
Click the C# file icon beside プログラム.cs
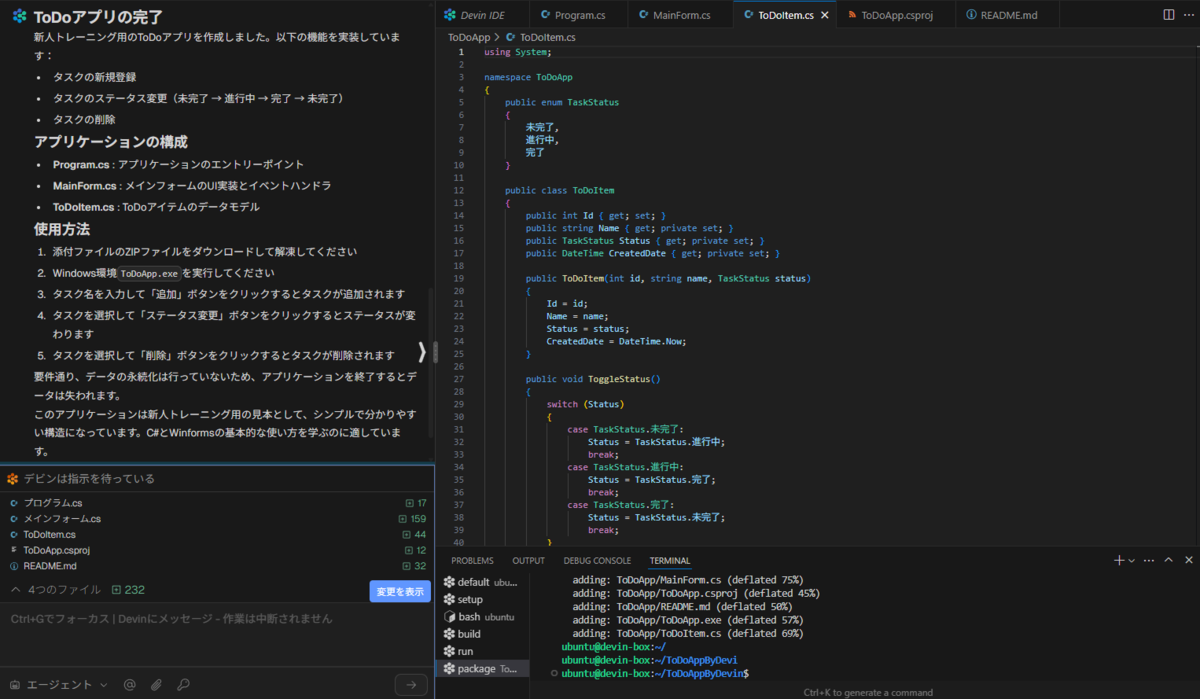(14, 503)
